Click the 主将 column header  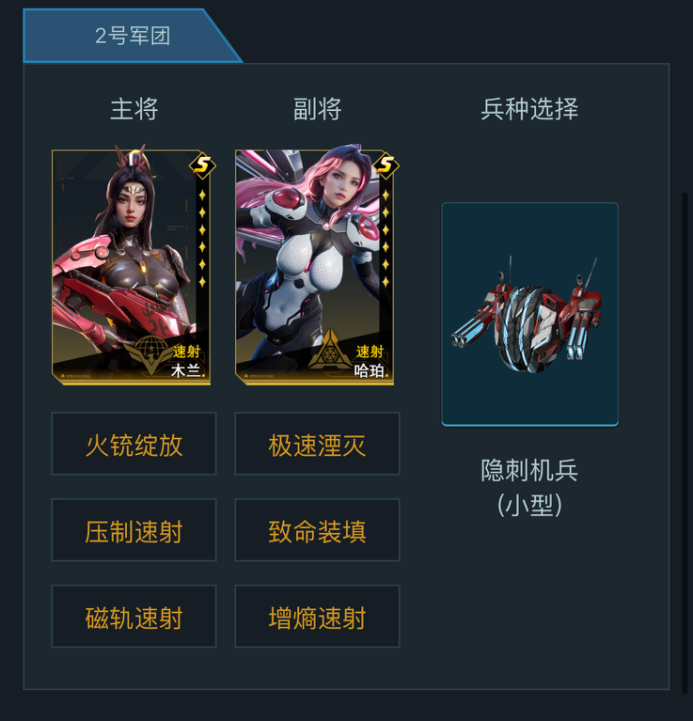(134, 109)
